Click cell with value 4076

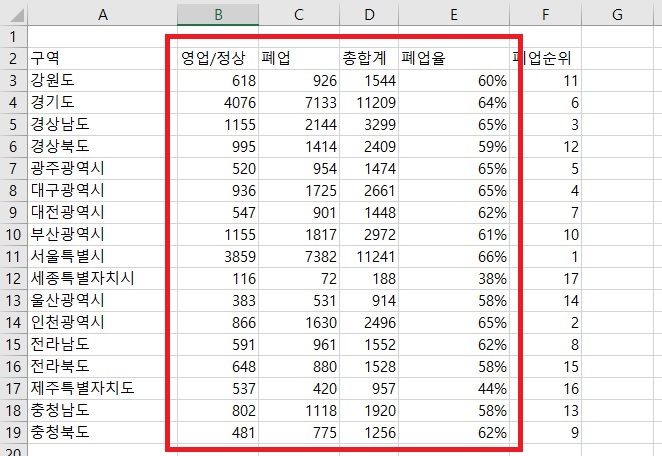[x=218, y=102]
